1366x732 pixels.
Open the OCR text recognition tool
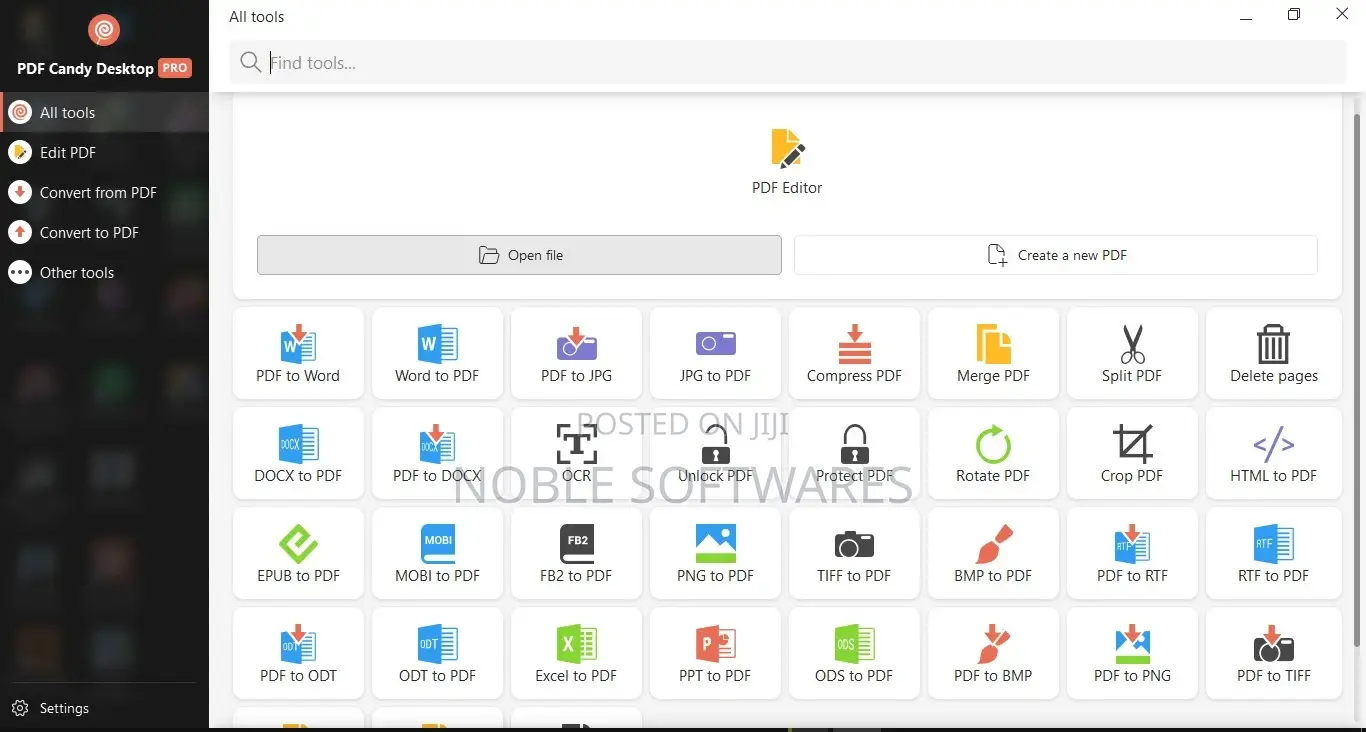click(x=576, y=453)
